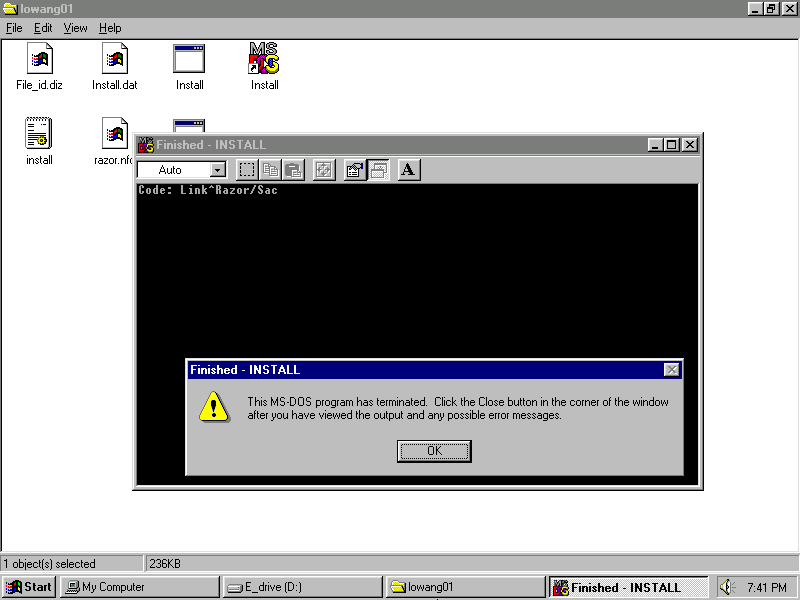Screen dimensions: 800x600
Task: Select the razor.nfo file icon
Action: (x=114, y=135)
